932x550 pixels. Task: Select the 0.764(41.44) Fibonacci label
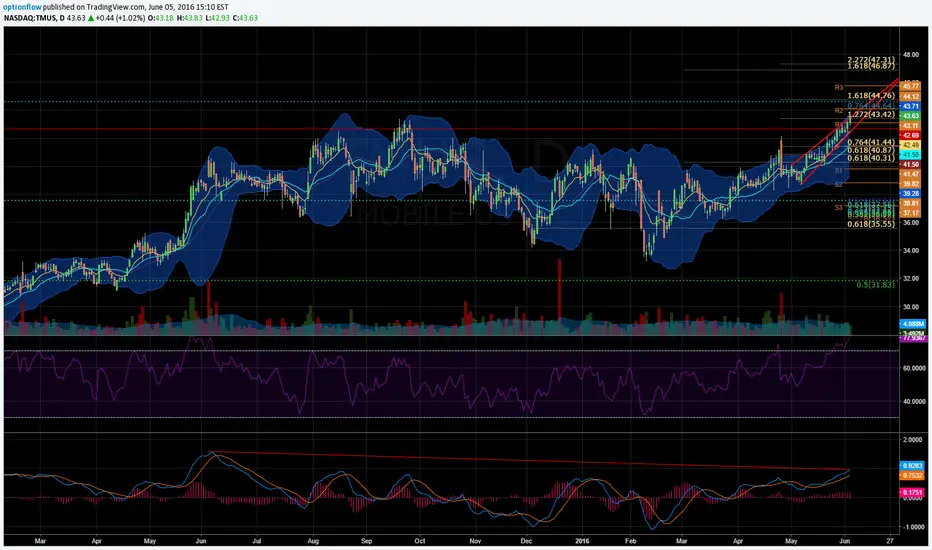[x=871, y=143]
